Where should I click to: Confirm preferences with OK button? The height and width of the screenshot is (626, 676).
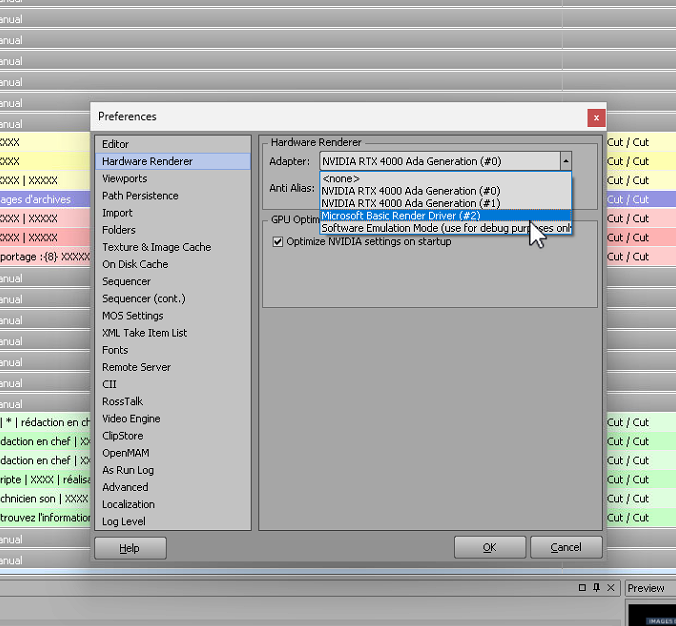(490, 548)
